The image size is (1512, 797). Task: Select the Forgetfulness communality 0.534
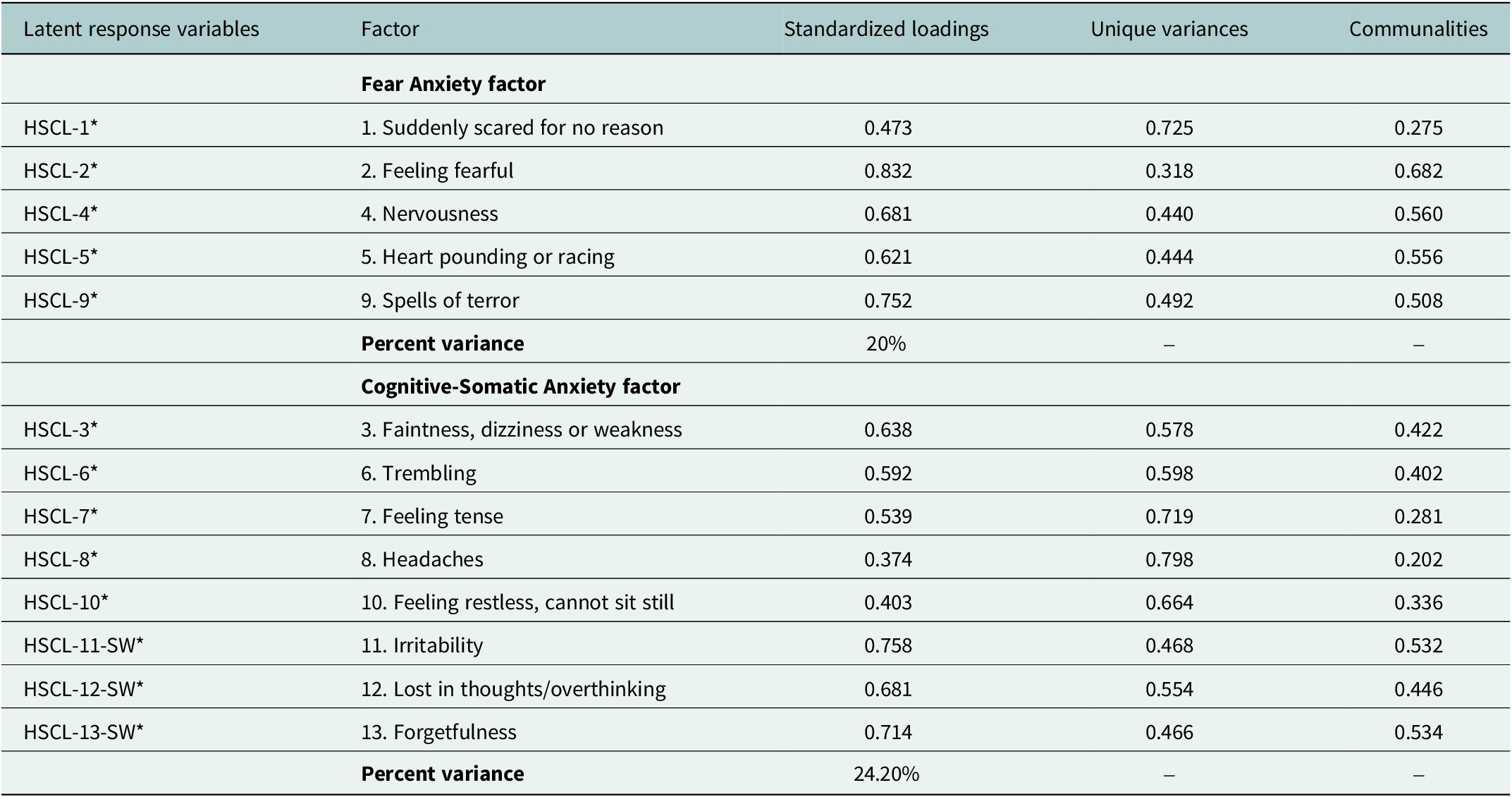[x=1418, y=732]
